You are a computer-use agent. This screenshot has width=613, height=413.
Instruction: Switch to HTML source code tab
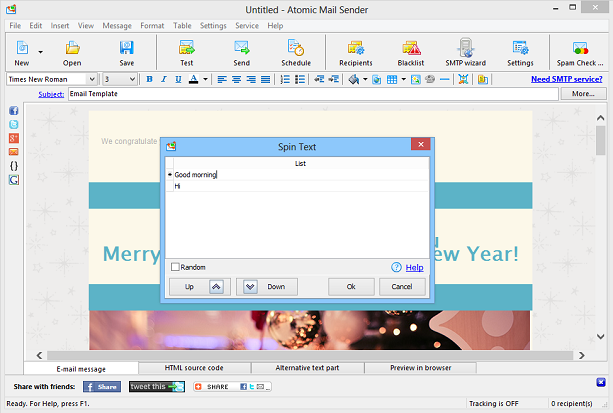pyautogui.click(x=194, y=368)
